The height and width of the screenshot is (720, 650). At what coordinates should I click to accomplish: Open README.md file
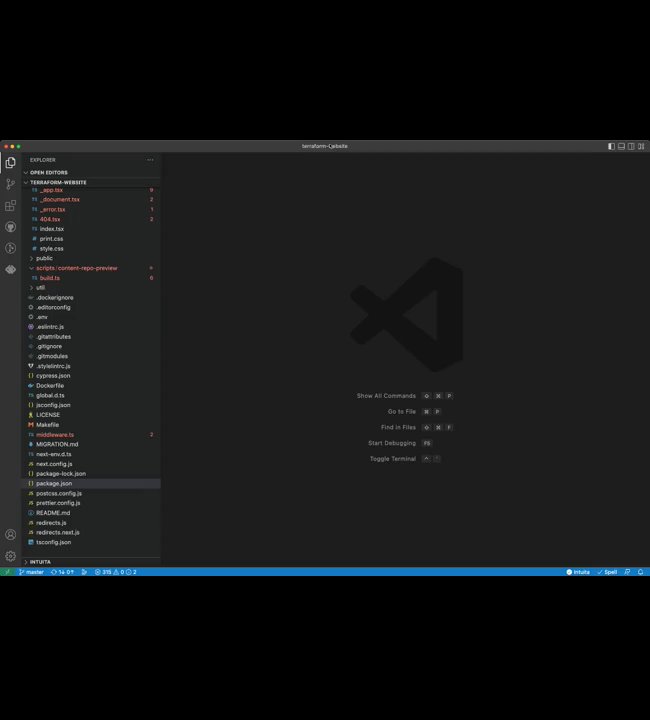pyautogui.click(x=91, y=513)
